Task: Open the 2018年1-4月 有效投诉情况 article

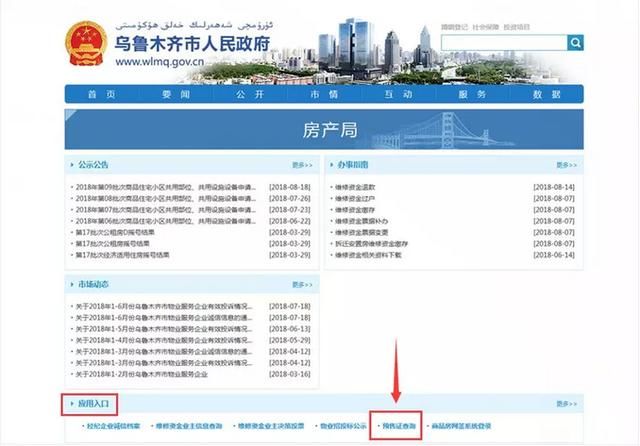Action: (x=164, y=340)
